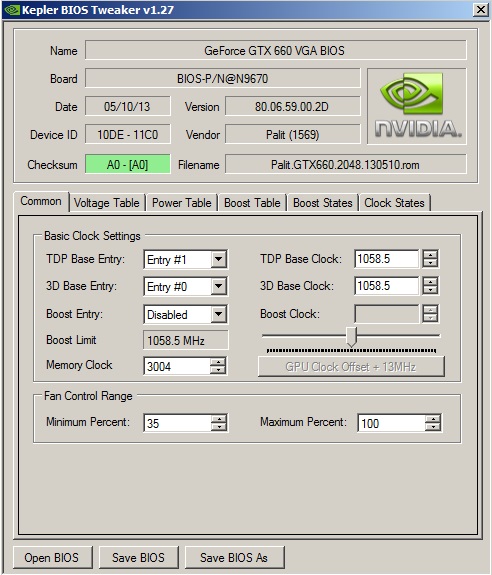The width and height of the screenshot is (492, 575).
Task: Click the Save BIOS button
Action: point(138,557)
